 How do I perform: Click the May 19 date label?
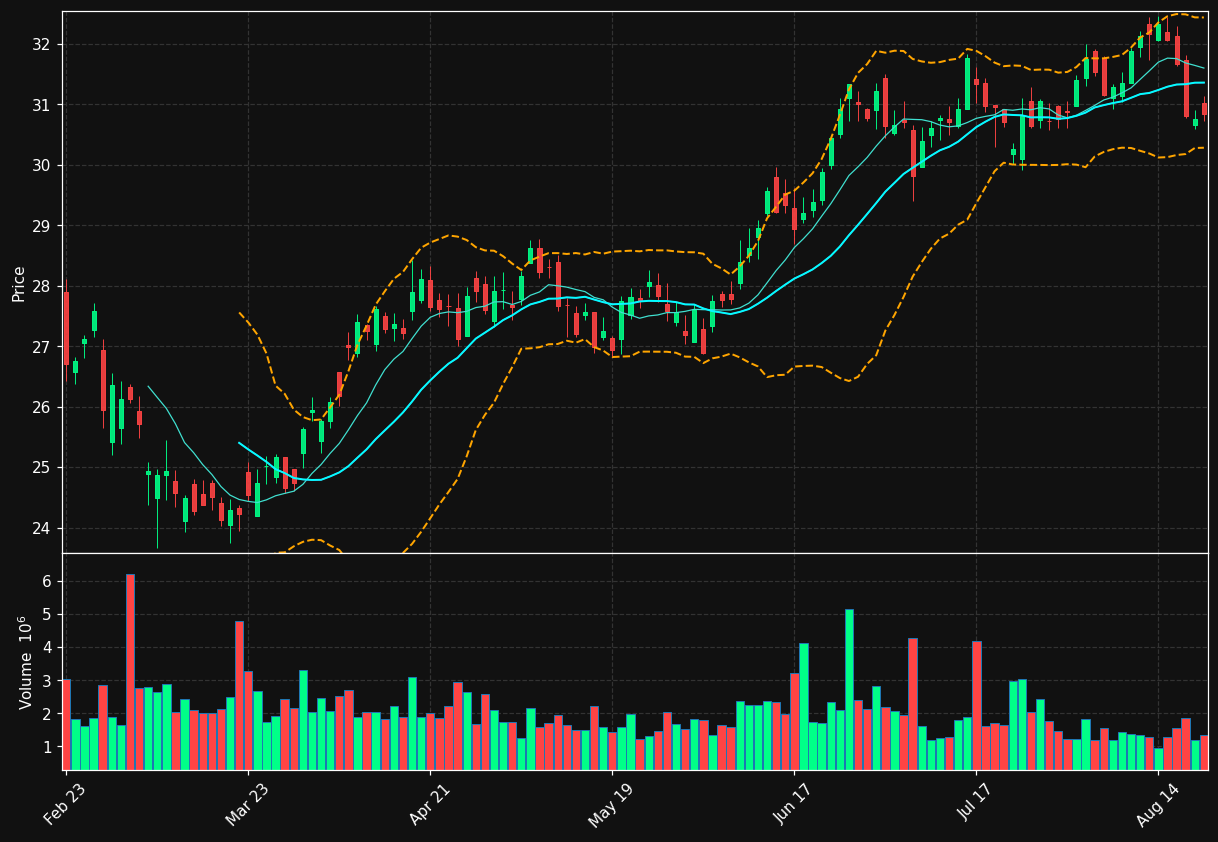click(x=610, y=804)
